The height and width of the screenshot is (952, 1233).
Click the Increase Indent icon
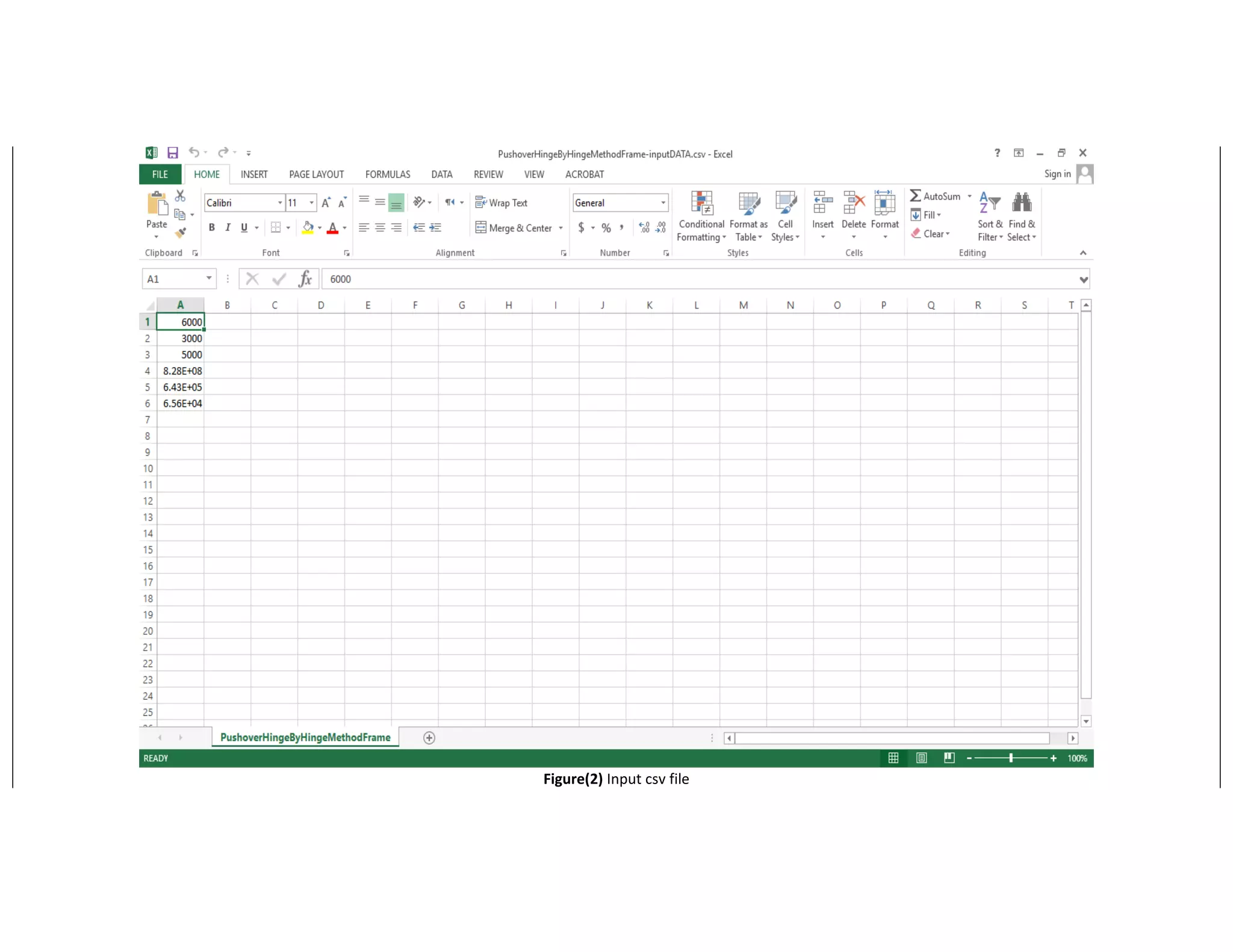(x=435, y=227)
